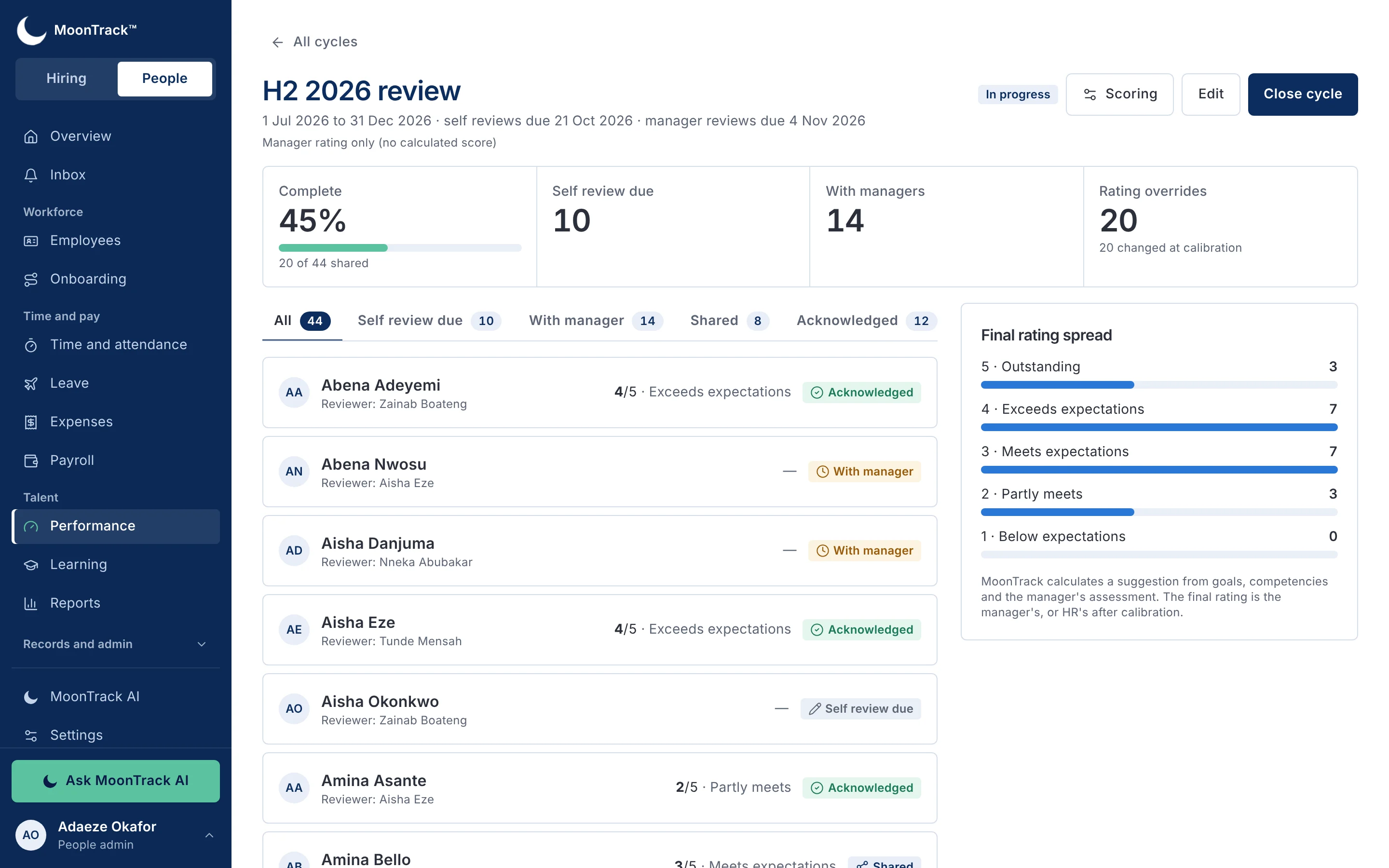This screenshot has width=1389, height=868.
Task: Open the Scoring settings button
Action: 1119,94
